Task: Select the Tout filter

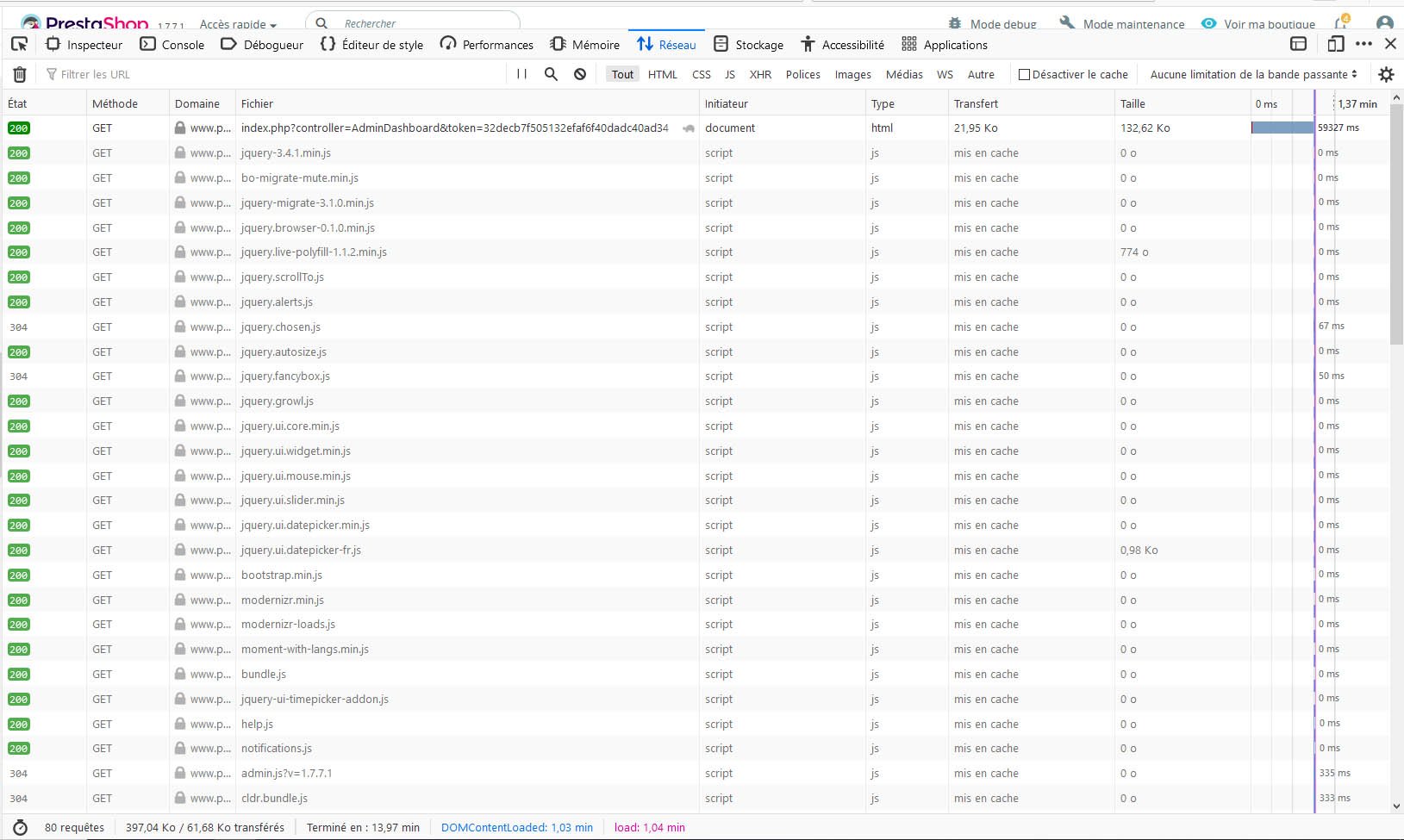Action: pyautogui.click(x=622, y=75)
